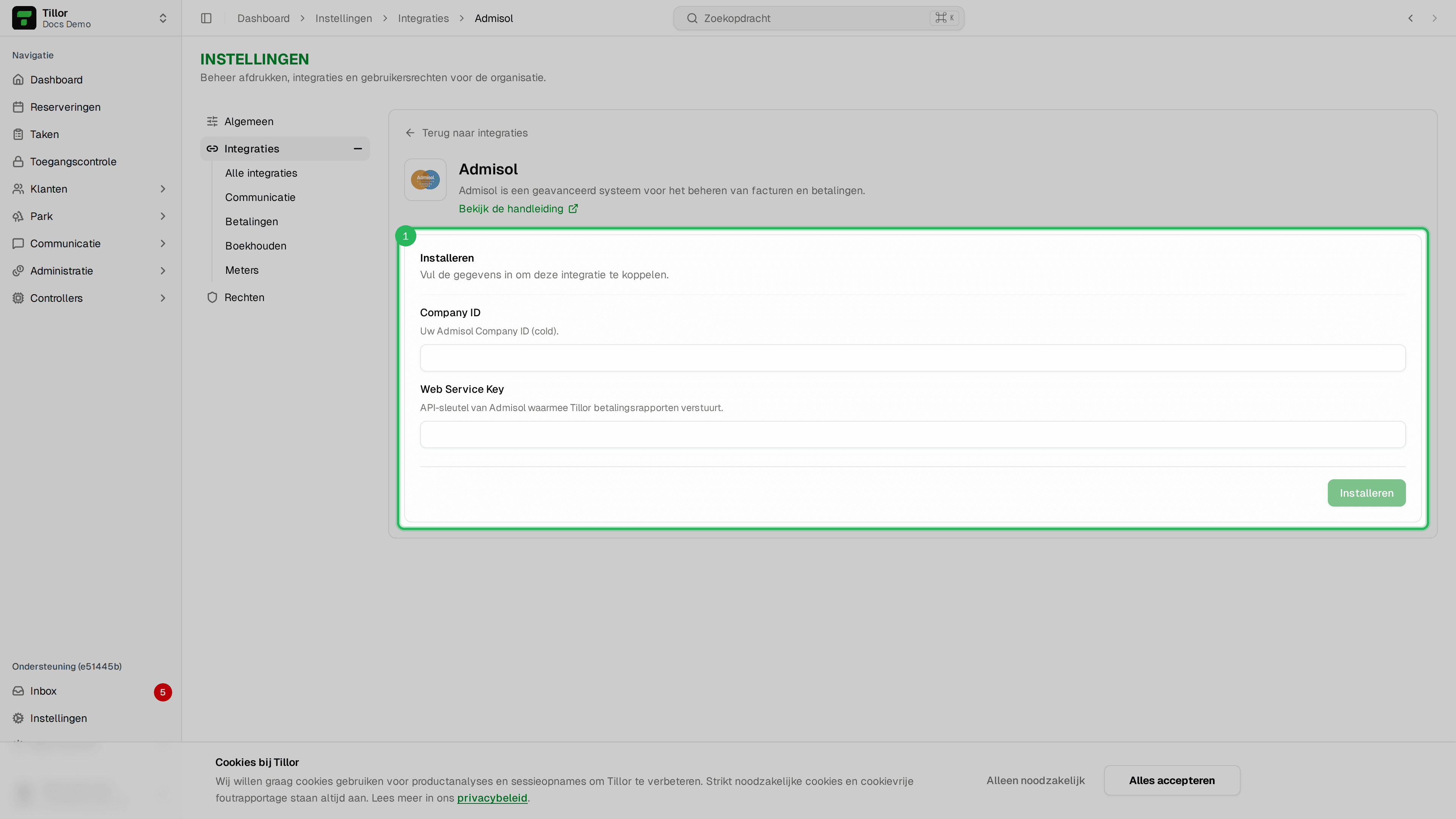Click the Administratie coins icon

coord(18,271)
